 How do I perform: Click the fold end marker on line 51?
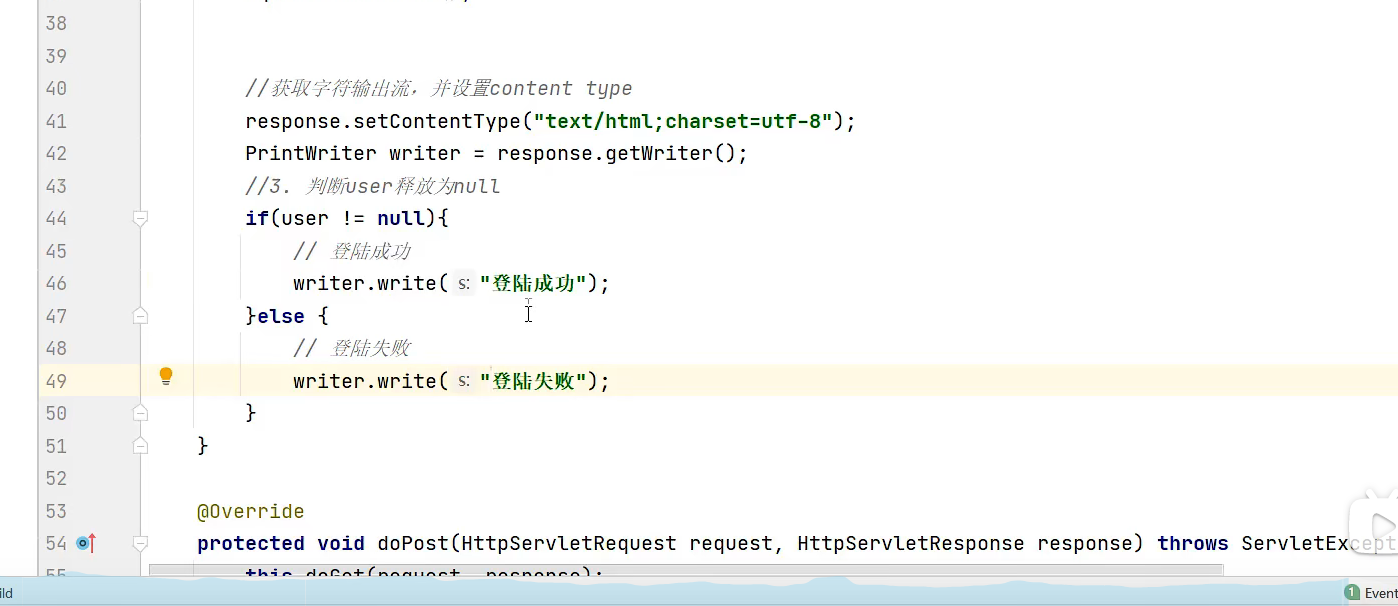coord(140,445)
